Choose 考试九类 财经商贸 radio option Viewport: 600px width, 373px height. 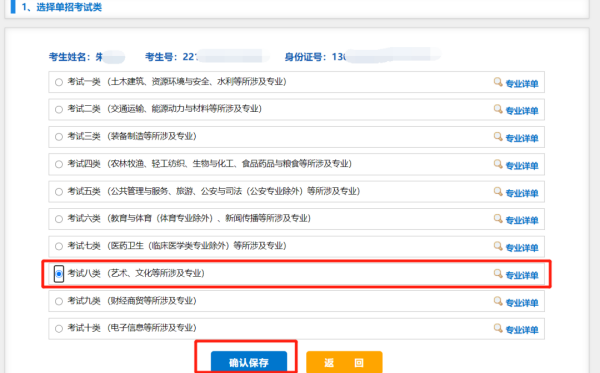pyautogui.click(x=59, y=301)
